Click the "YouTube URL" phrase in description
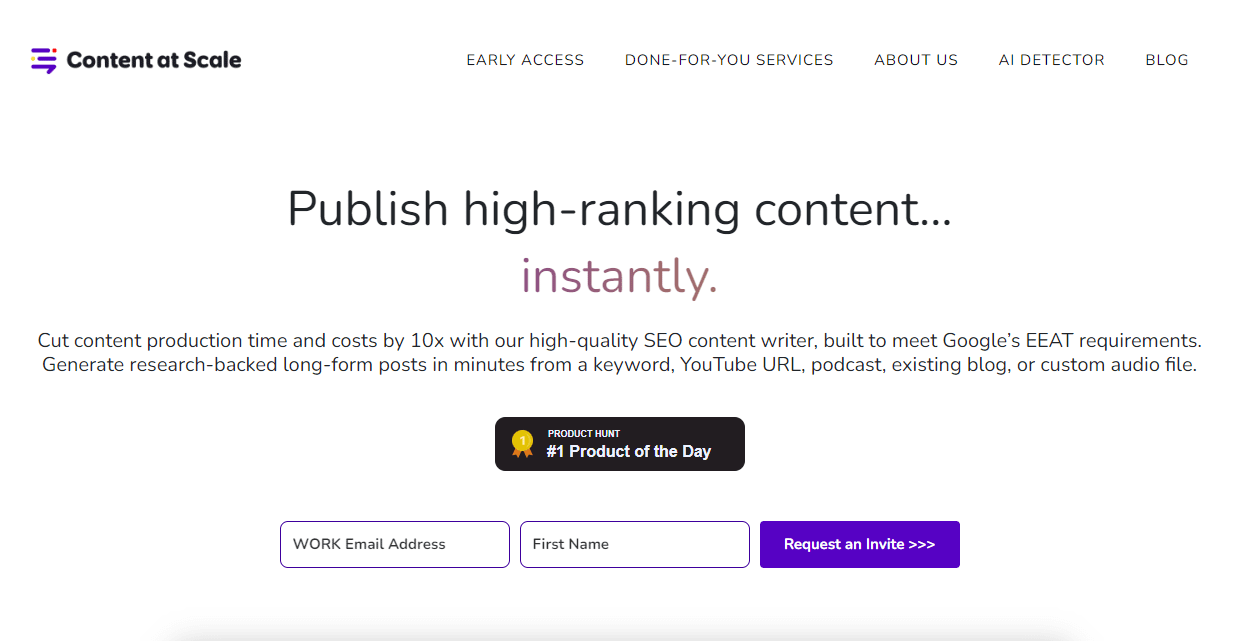1244x641 pixels. pyautogui.click(x=741, y=365)
